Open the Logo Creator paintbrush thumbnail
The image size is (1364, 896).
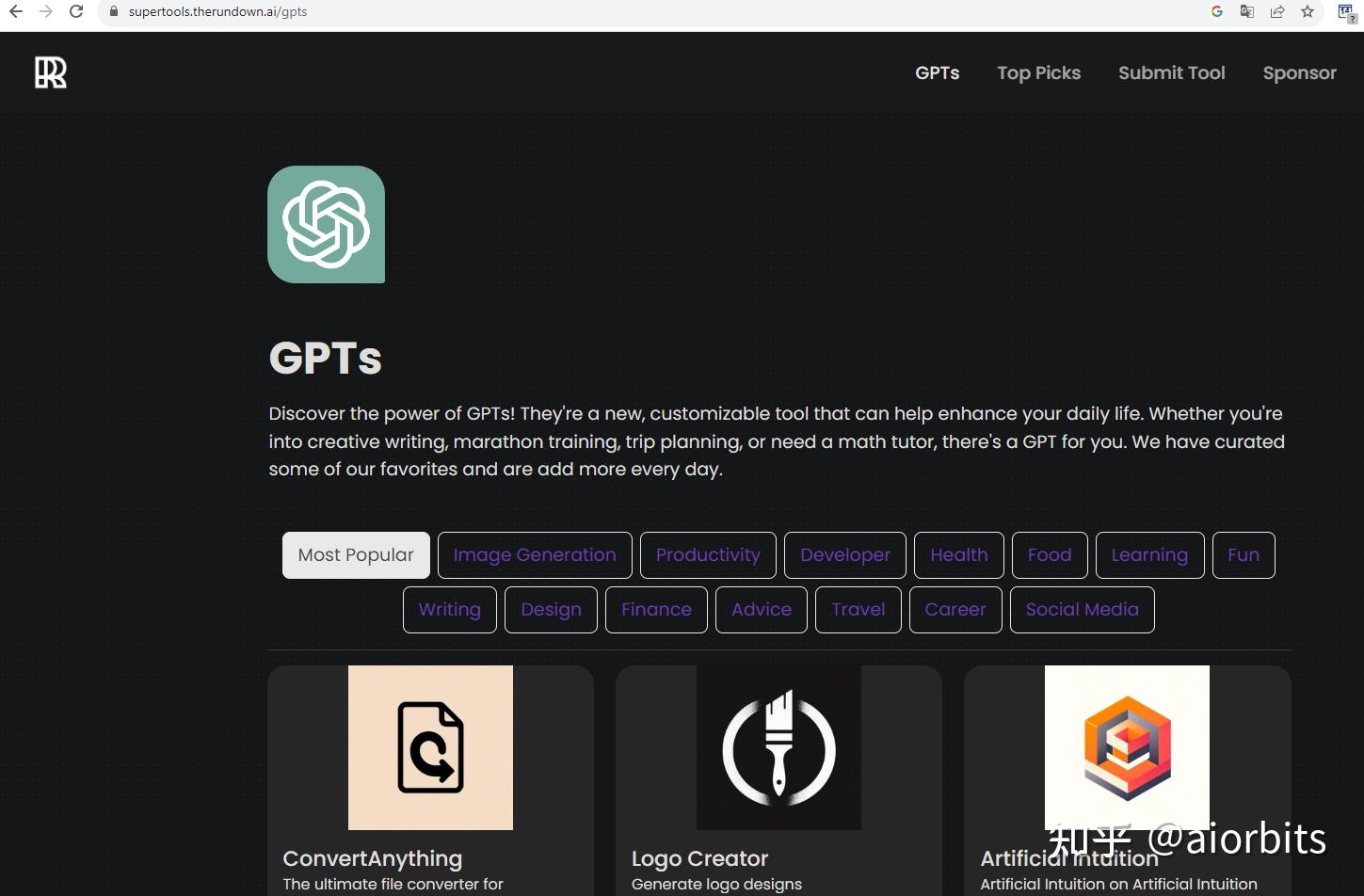tap(778, 747)
